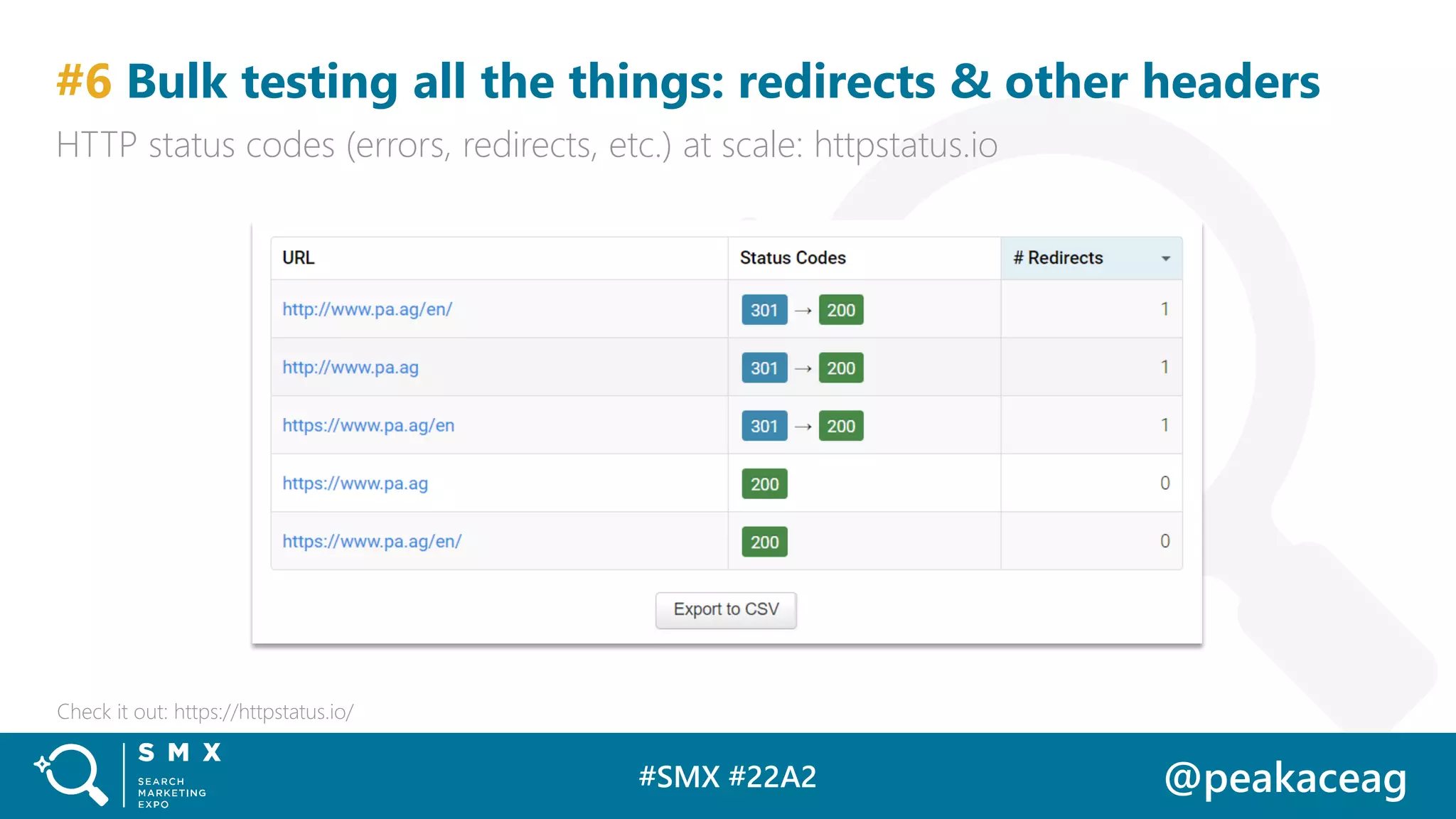
Task: Open the http://www.pa.ag/en/ link
Action: point(367,309)
